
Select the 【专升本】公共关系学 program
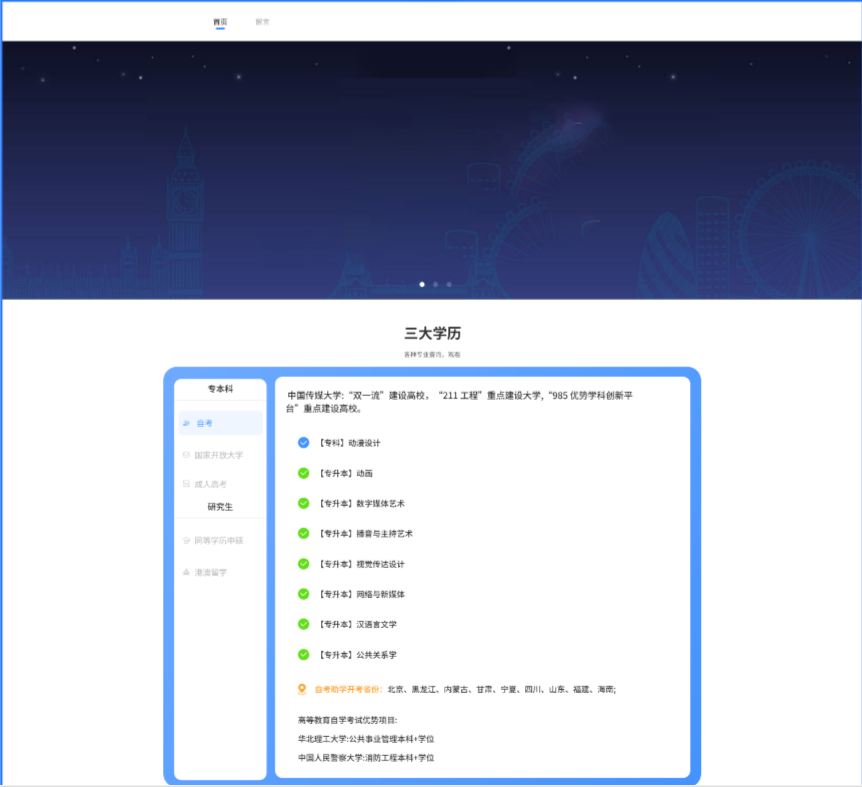[x=357, y=655]
